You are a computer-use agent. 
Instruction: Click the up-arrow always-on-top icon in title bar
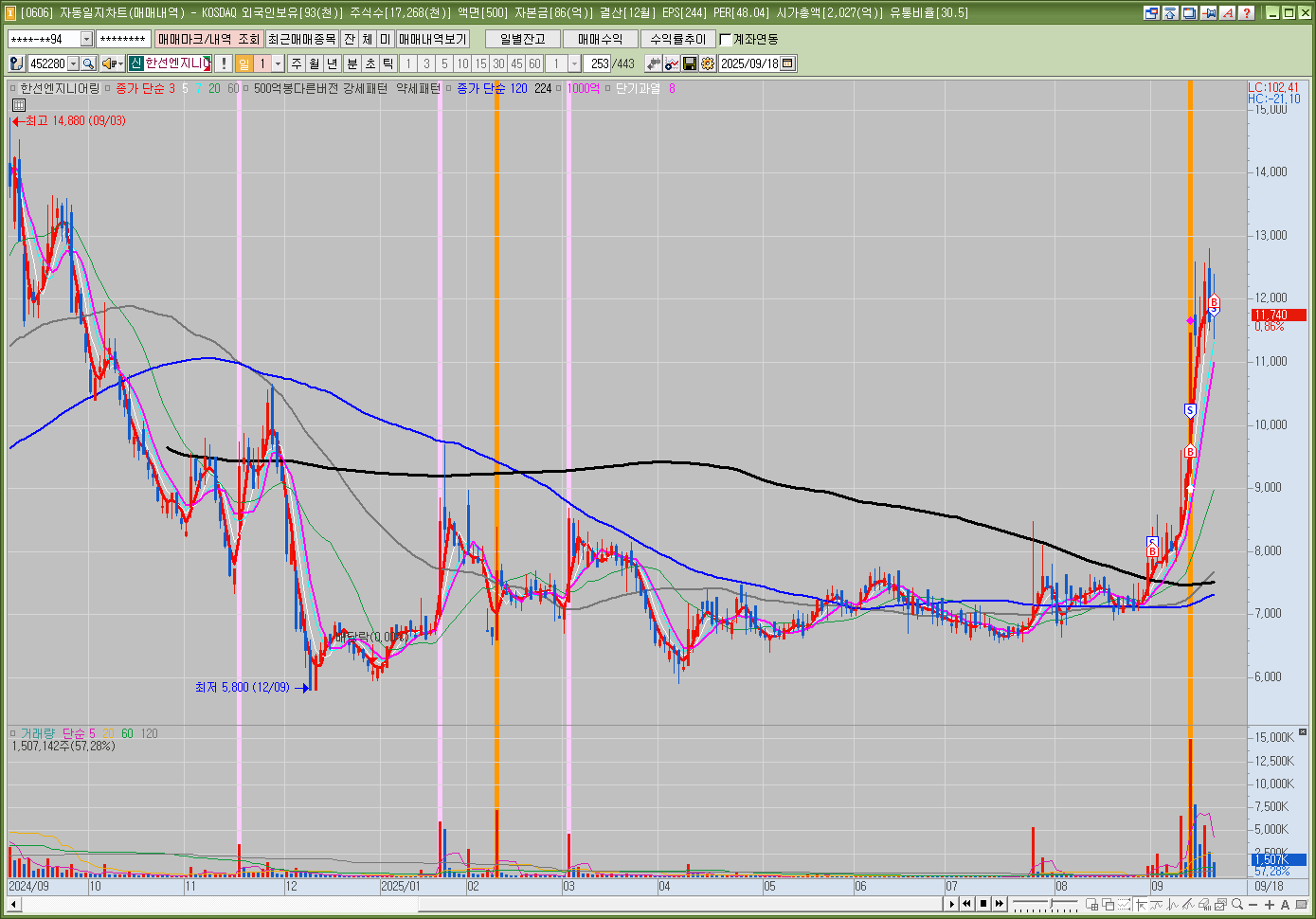coord(1170,12)
